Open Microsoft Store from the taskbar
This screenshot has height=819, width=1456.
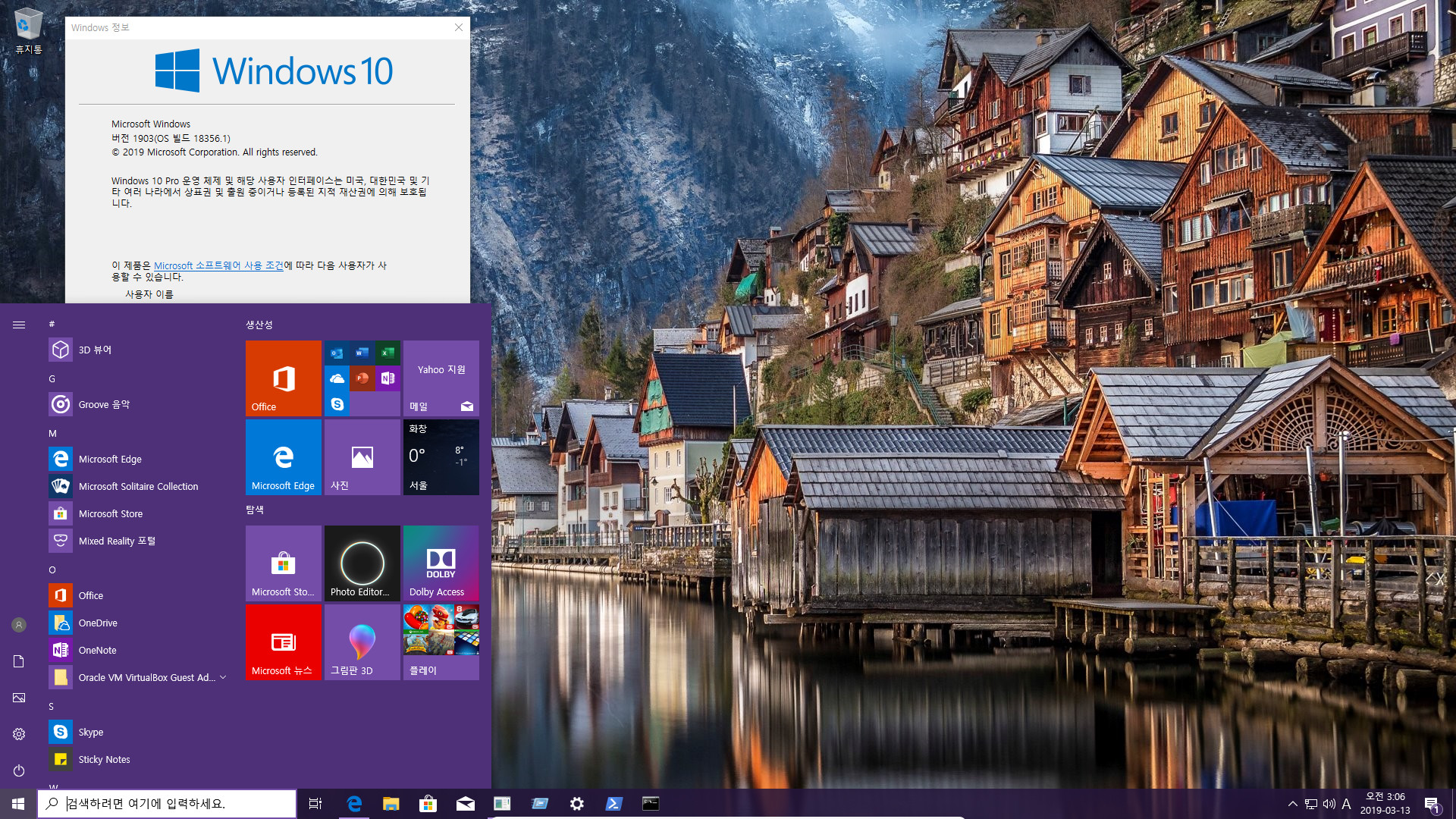click(x=428, y=804)
